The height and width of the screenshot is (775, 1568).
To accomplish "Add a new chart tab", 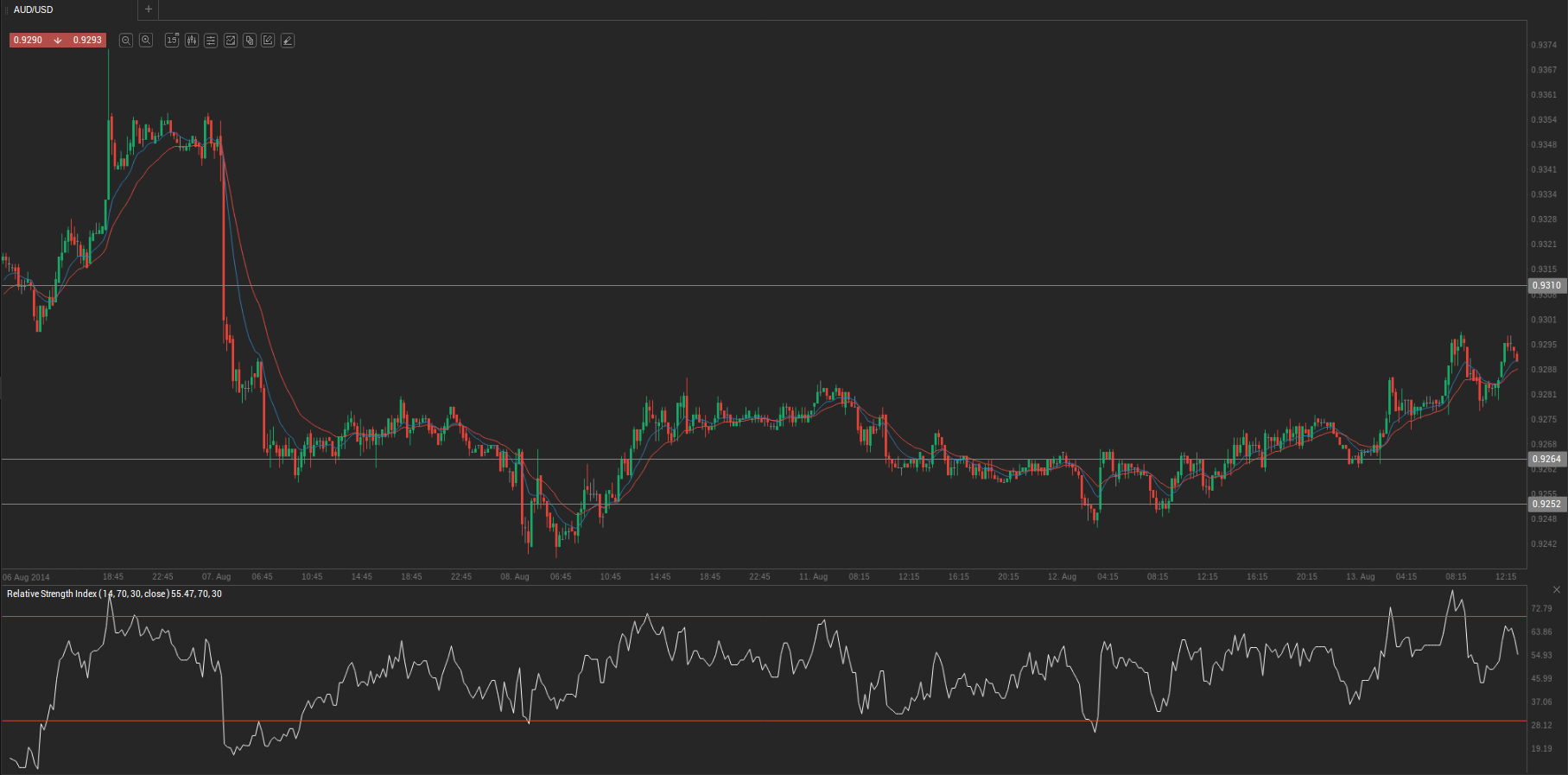I will point(149,10).
